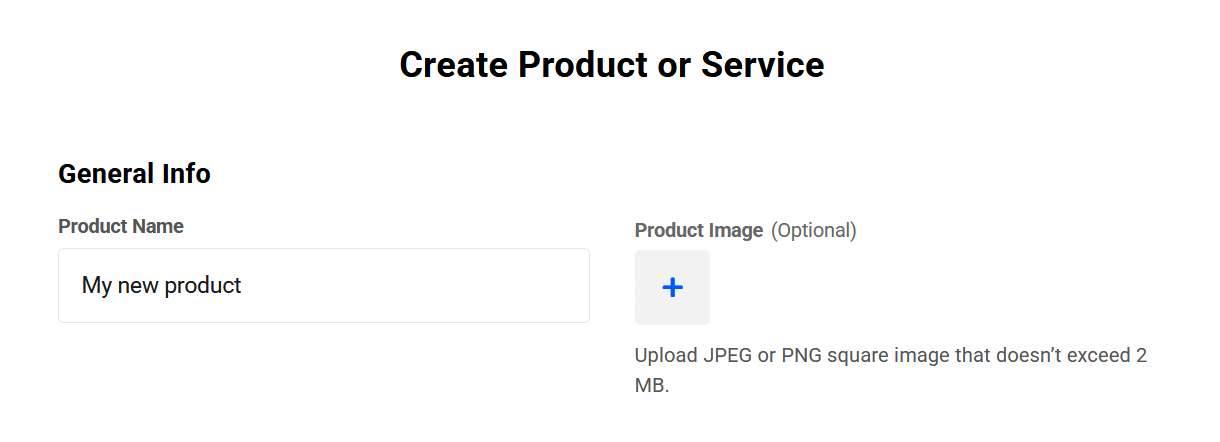Click "MB." on the hint's second line

pos(652,385)
